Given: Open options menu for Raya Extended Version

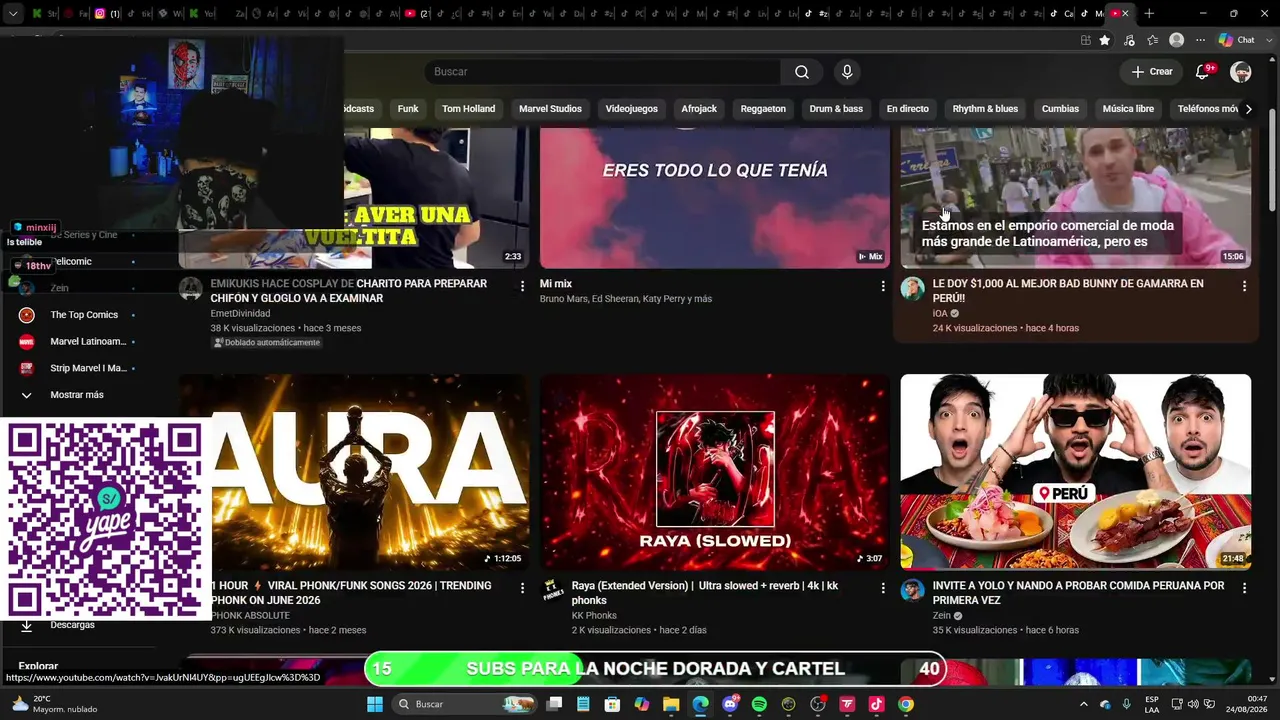Looking at the screenshot, I should coord(882,588).
